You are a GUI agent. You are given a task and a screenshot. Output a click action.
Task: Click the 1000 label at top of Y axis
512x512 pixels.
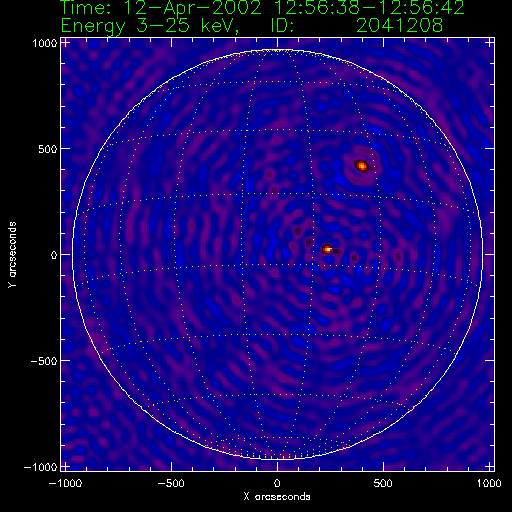pyautogui.click(x=45, y=43)
